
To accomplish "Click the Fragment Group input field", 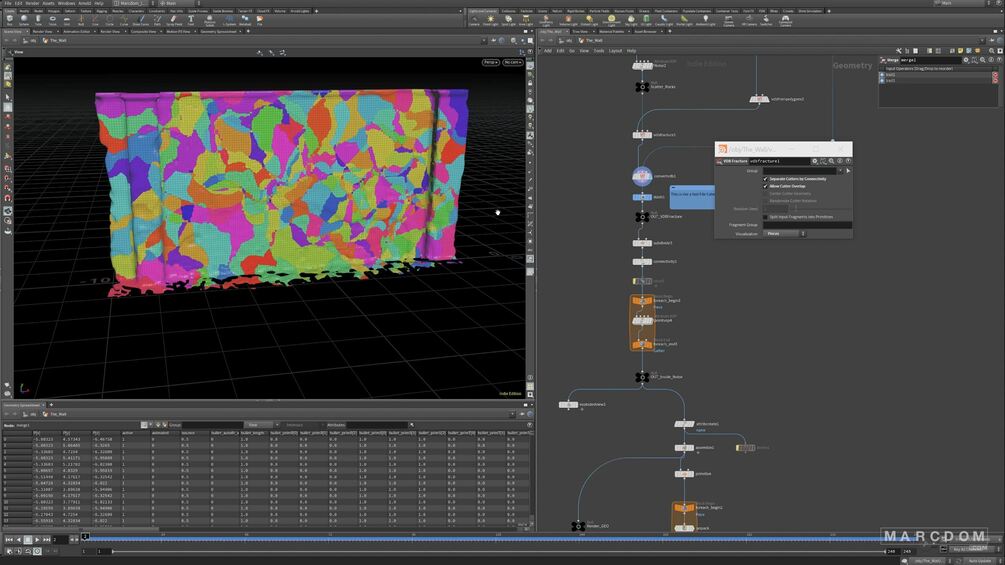I will [x=806, y=225].
